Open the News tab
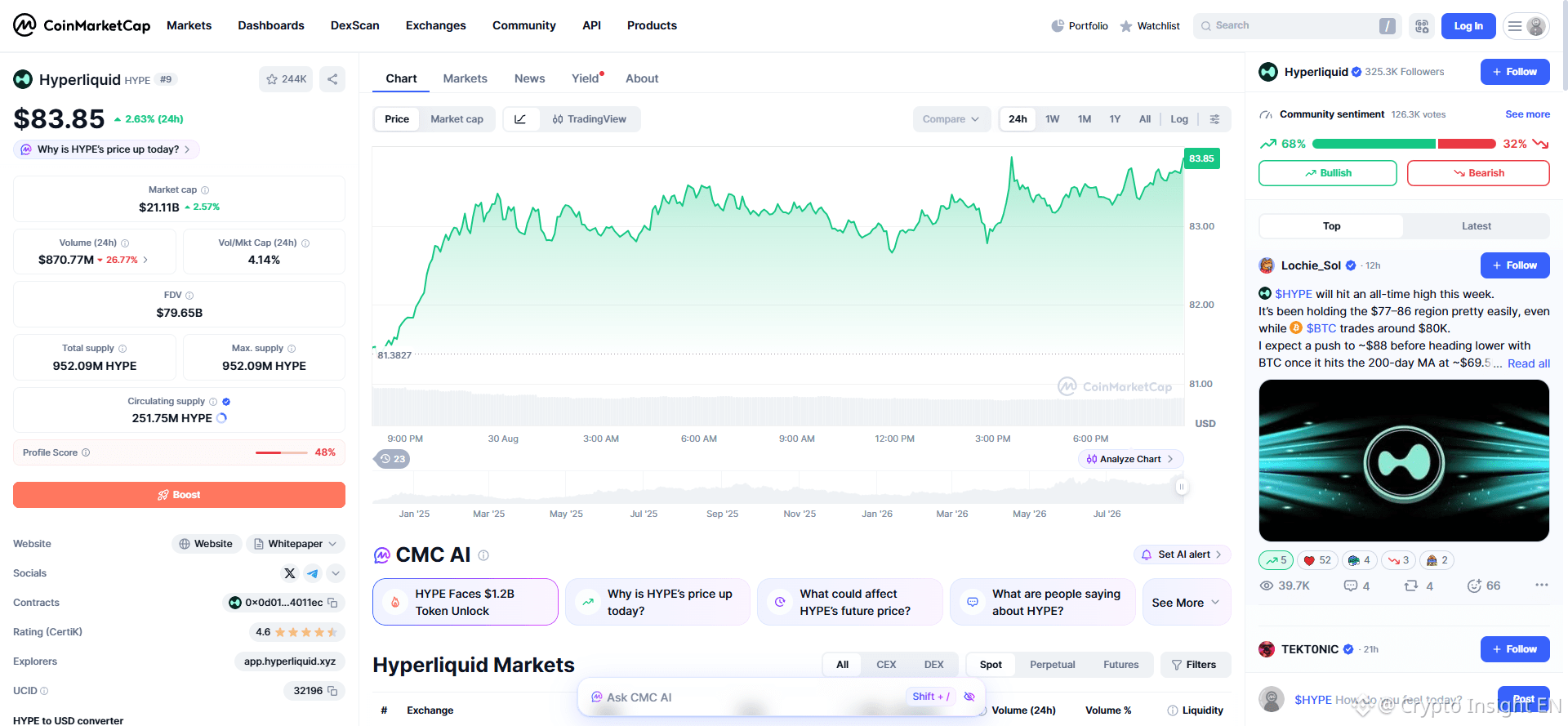Viewport: 1568px width, 726px height. pyautogui.click(x=530, y=78)
